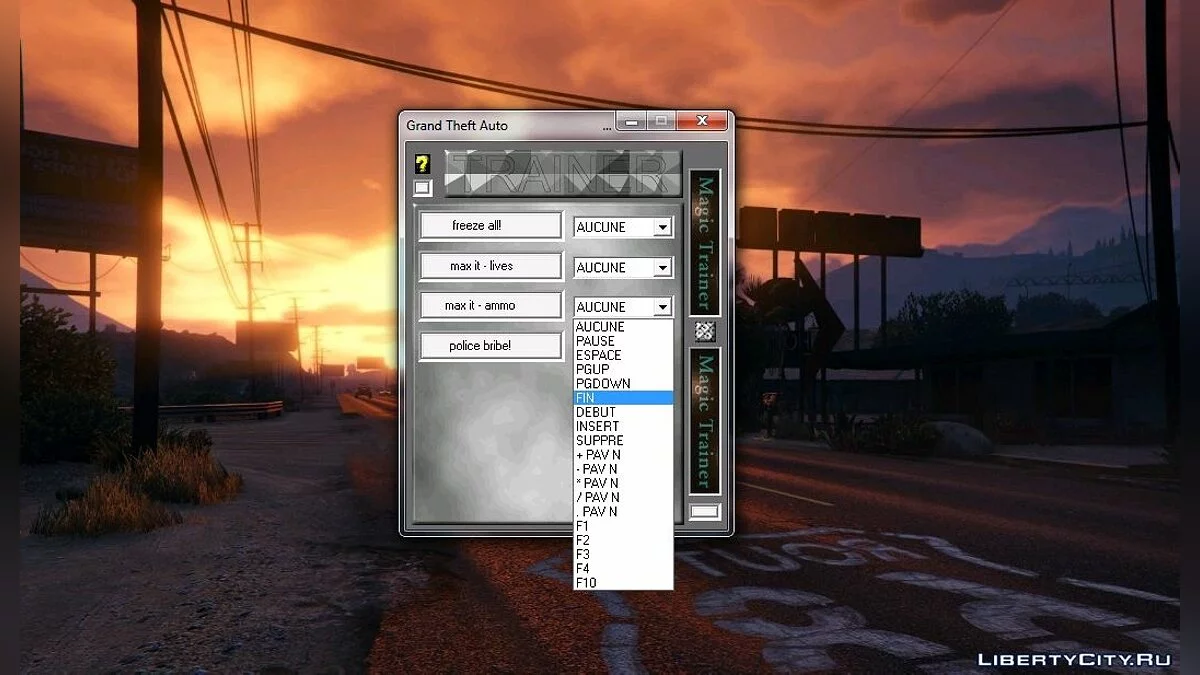
Task: Click the upper Magic Trainer banner
Action: (705, 243)
